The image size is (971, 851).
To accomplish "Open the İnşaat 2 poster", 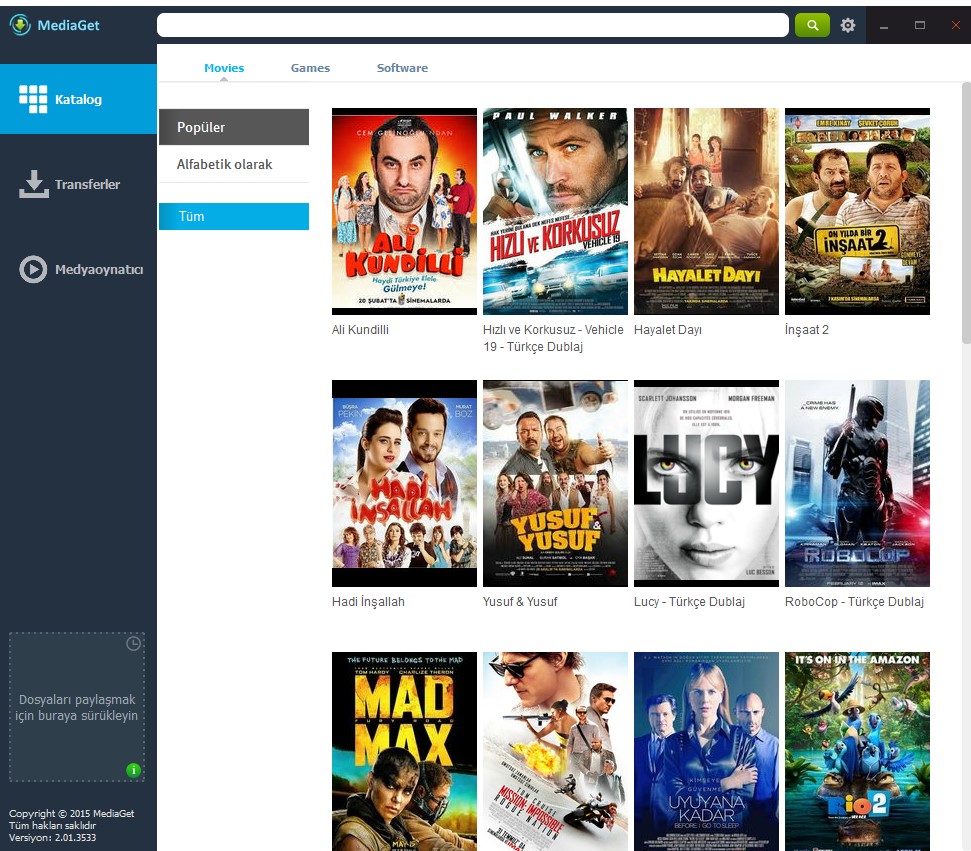I will (x=858, y=211).
